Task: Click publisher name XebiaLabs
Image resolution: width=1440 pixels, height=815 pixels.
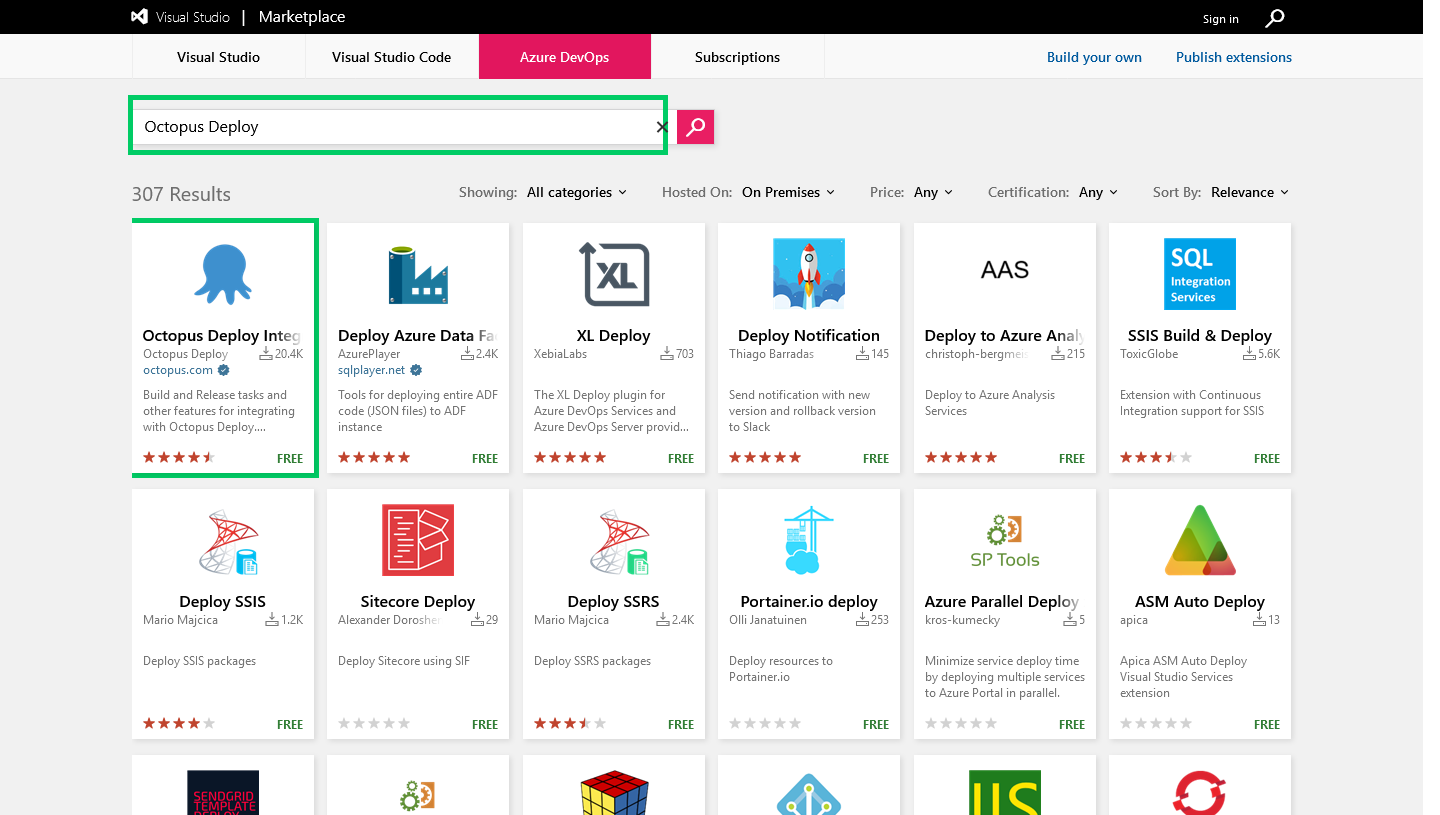Action: [x=561, y=354]
